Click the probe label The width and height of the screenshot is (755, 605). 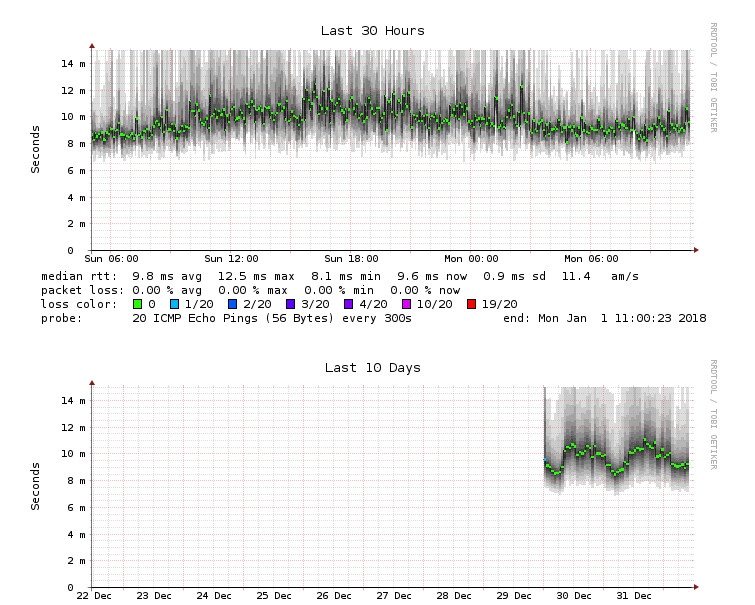pyautogui.click(x=62, y=318)
